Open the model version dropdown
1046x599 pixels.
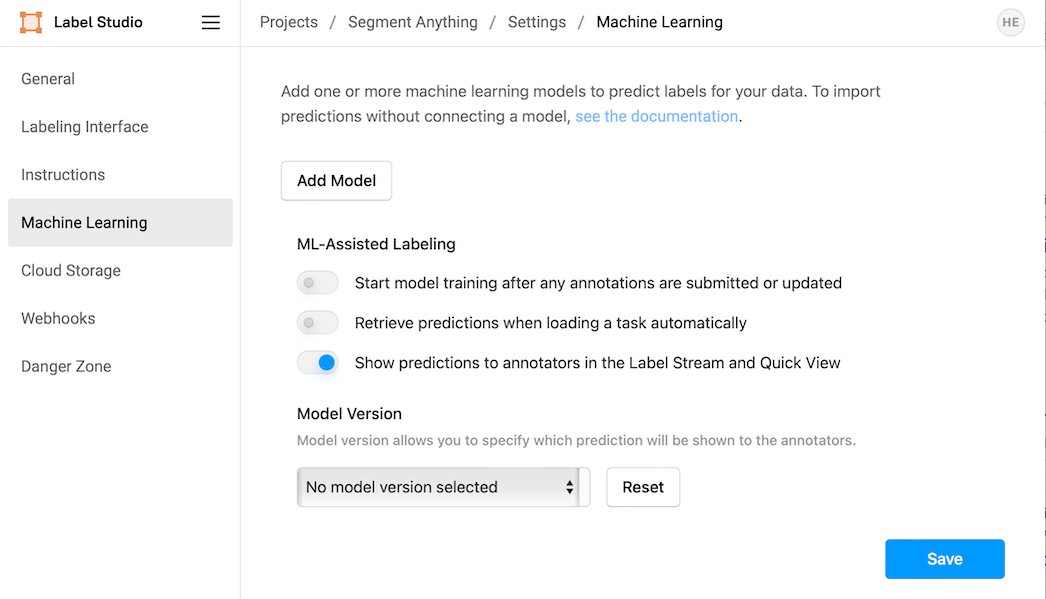(x=439, y=487)
